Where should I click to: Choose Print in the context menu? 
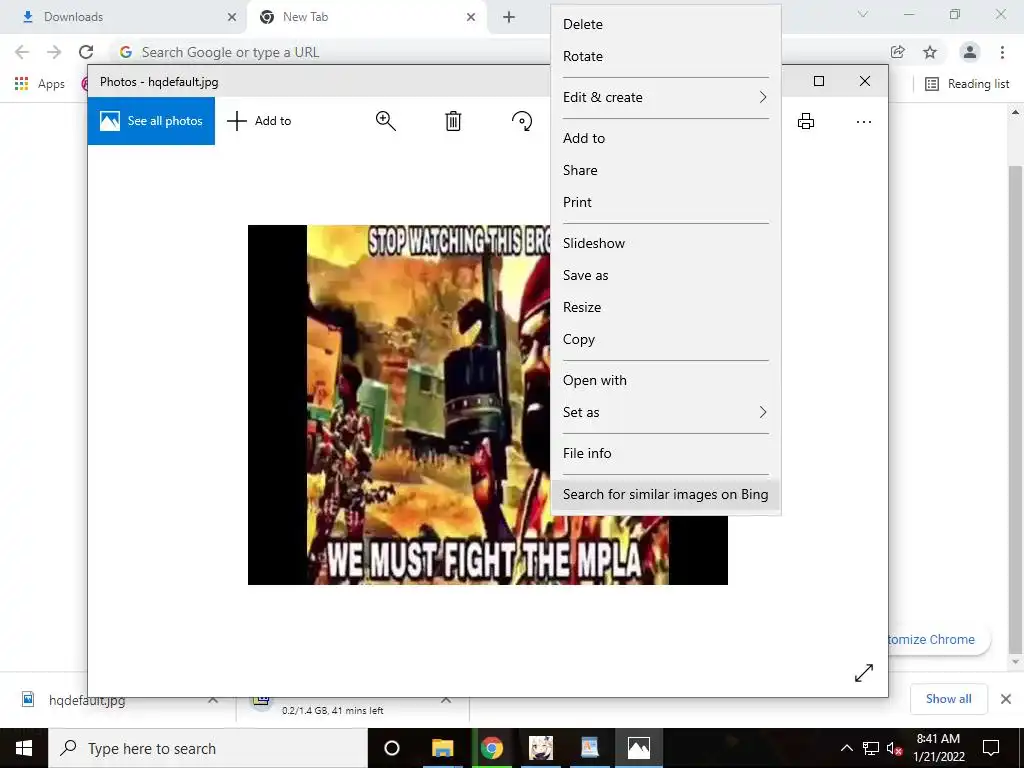[665, 202]
